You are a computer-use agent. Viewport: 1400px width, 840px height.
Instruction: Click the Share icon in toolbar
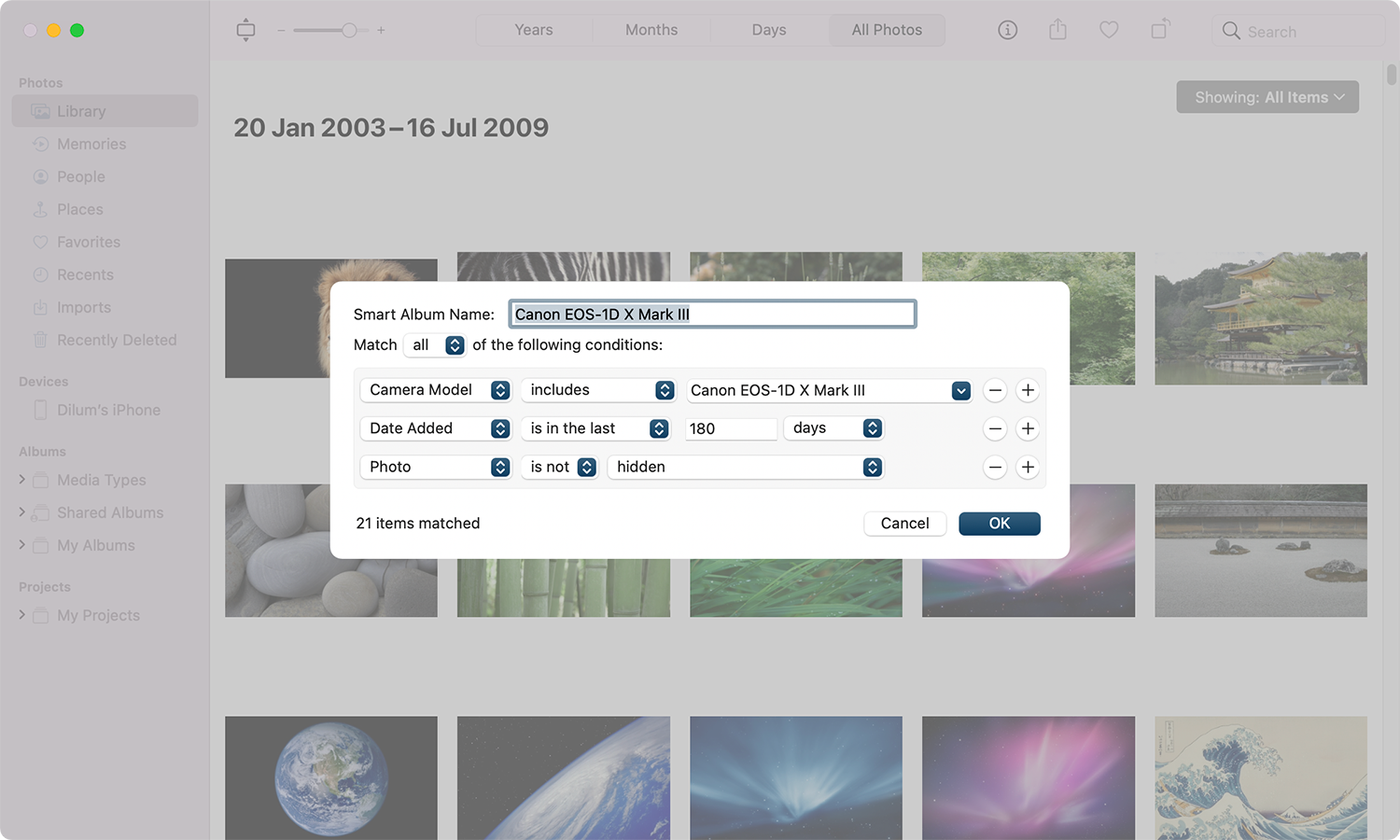pyautogui.click(x=1057, y=30)
